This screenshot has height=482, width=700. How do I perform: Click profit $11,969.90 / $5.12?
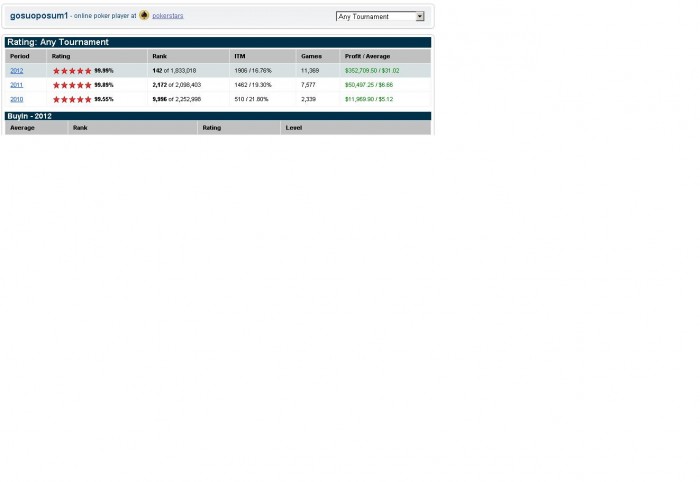tap(369, 99)
